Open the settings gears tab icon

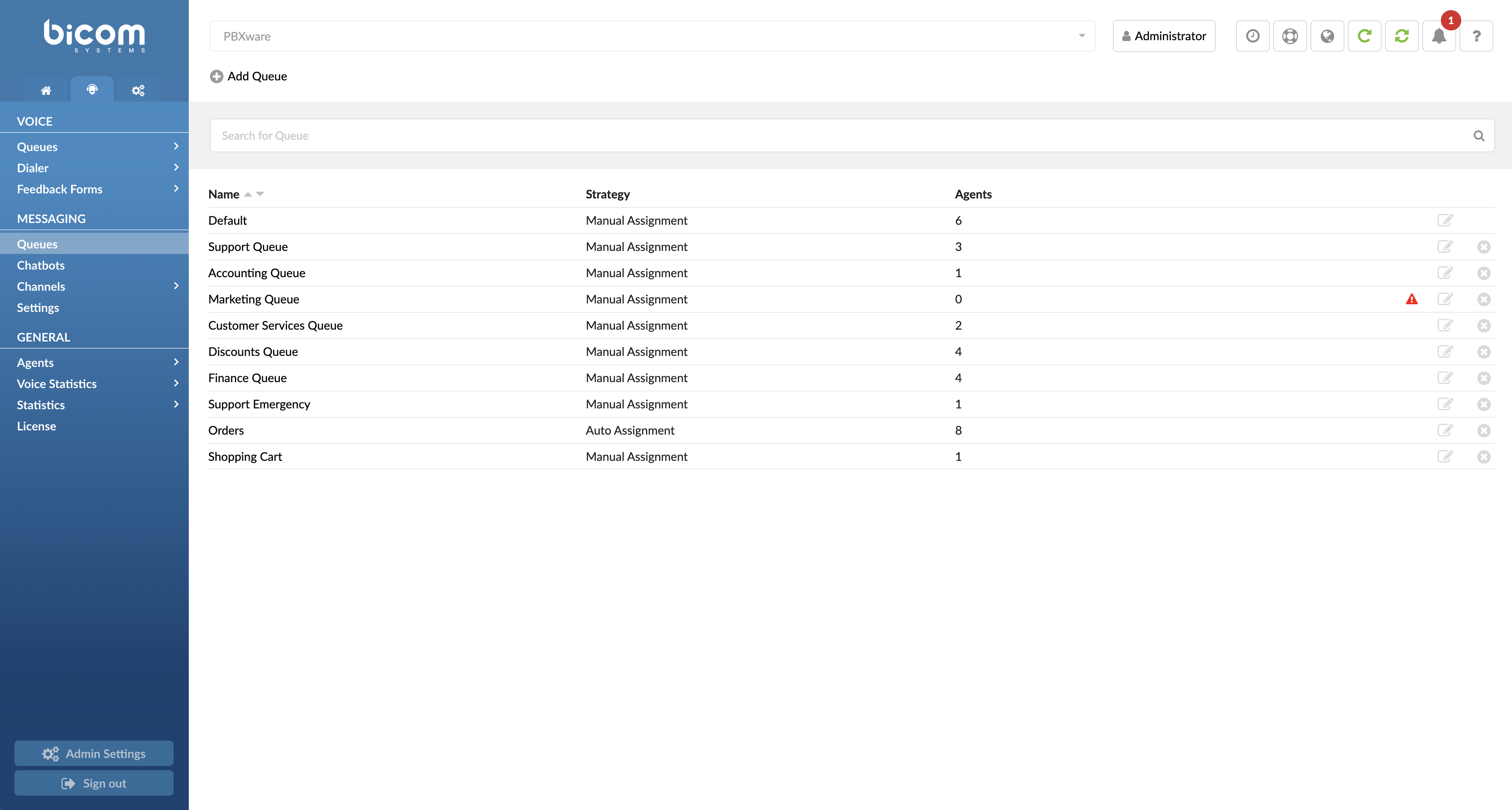point(138,90)
